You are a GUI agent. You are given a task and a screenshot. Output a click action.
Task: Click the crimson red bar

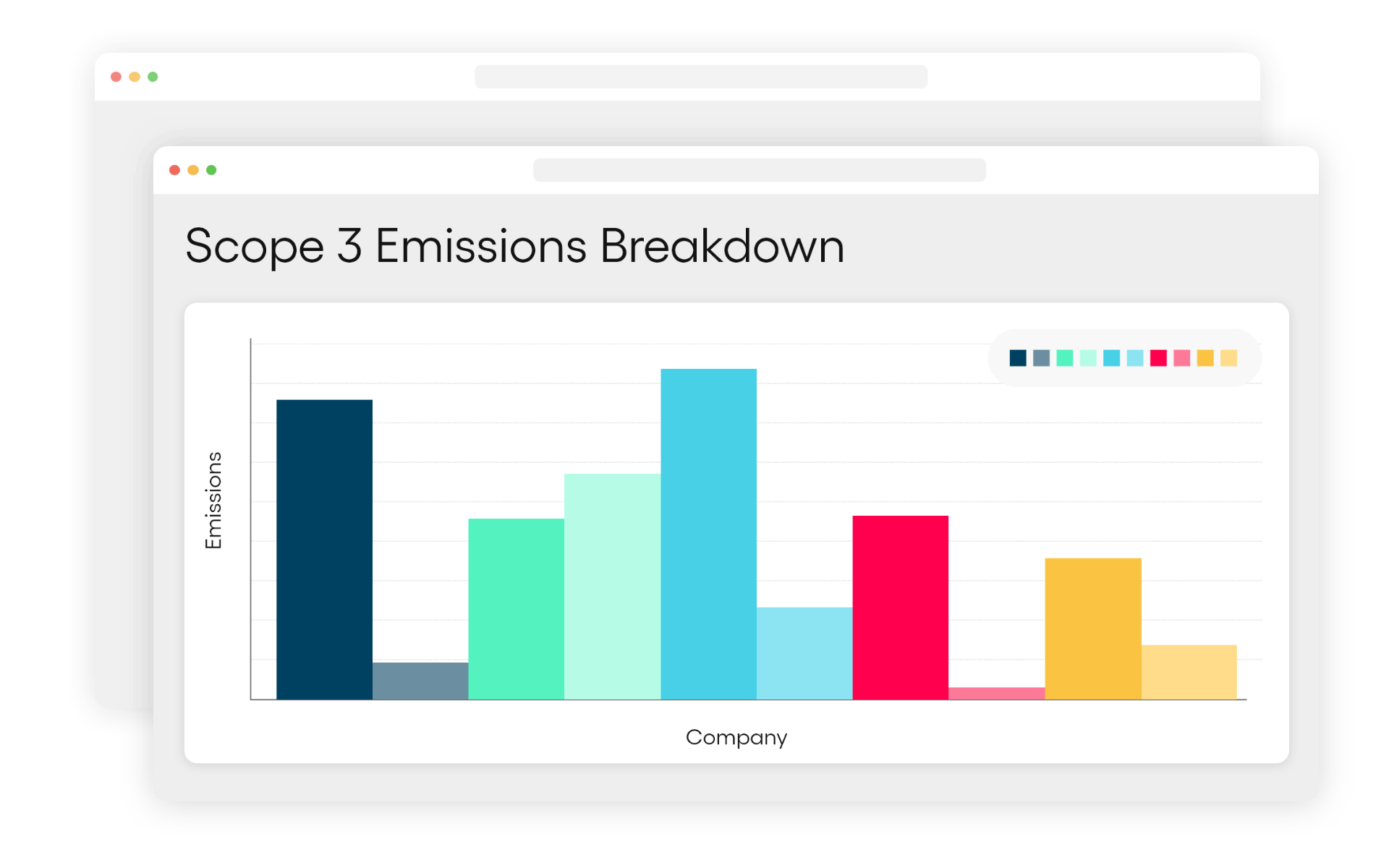[900, 608]
